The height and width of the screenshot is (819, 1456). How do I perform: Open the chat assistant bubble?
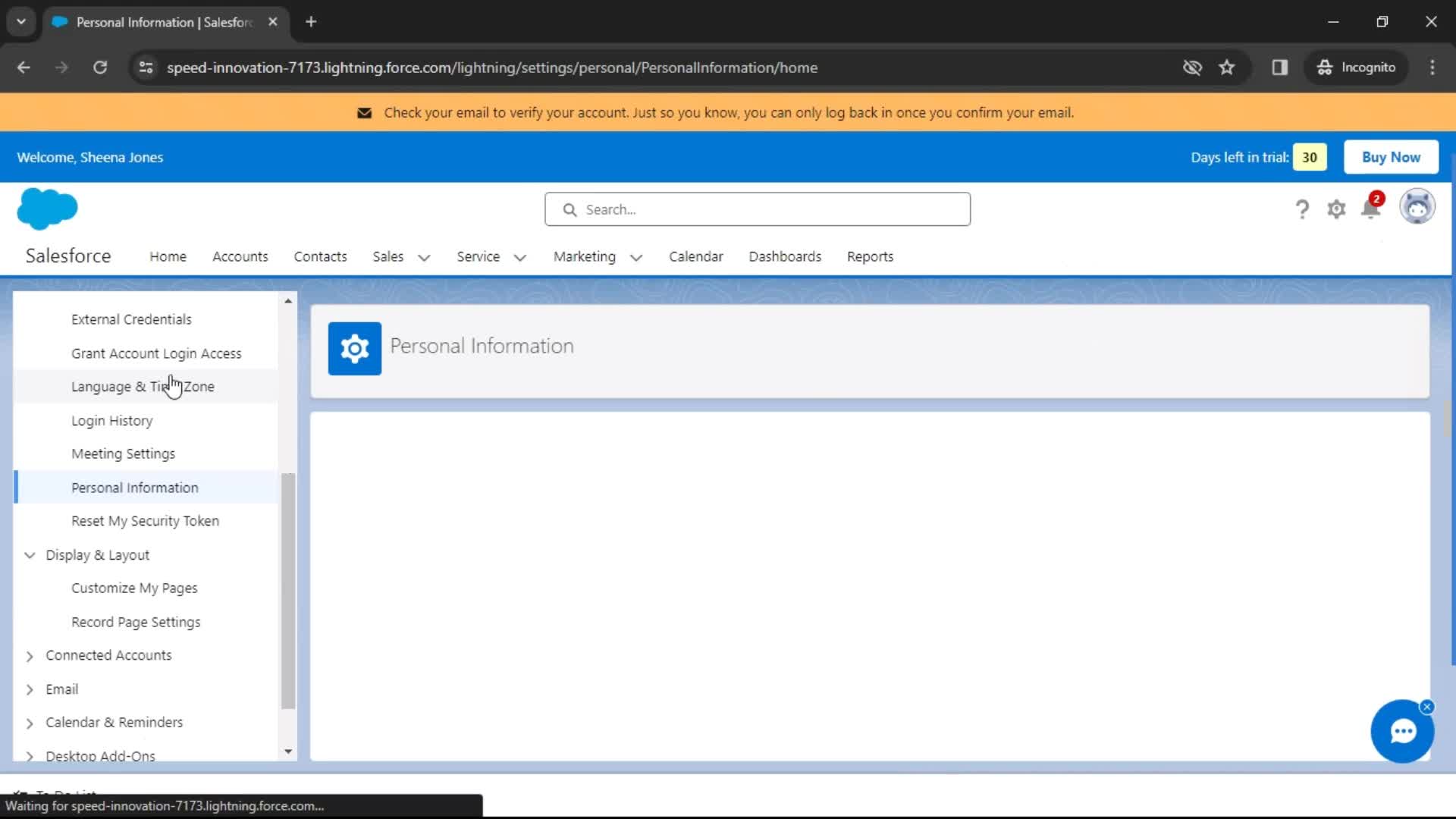click(1402, 732)
